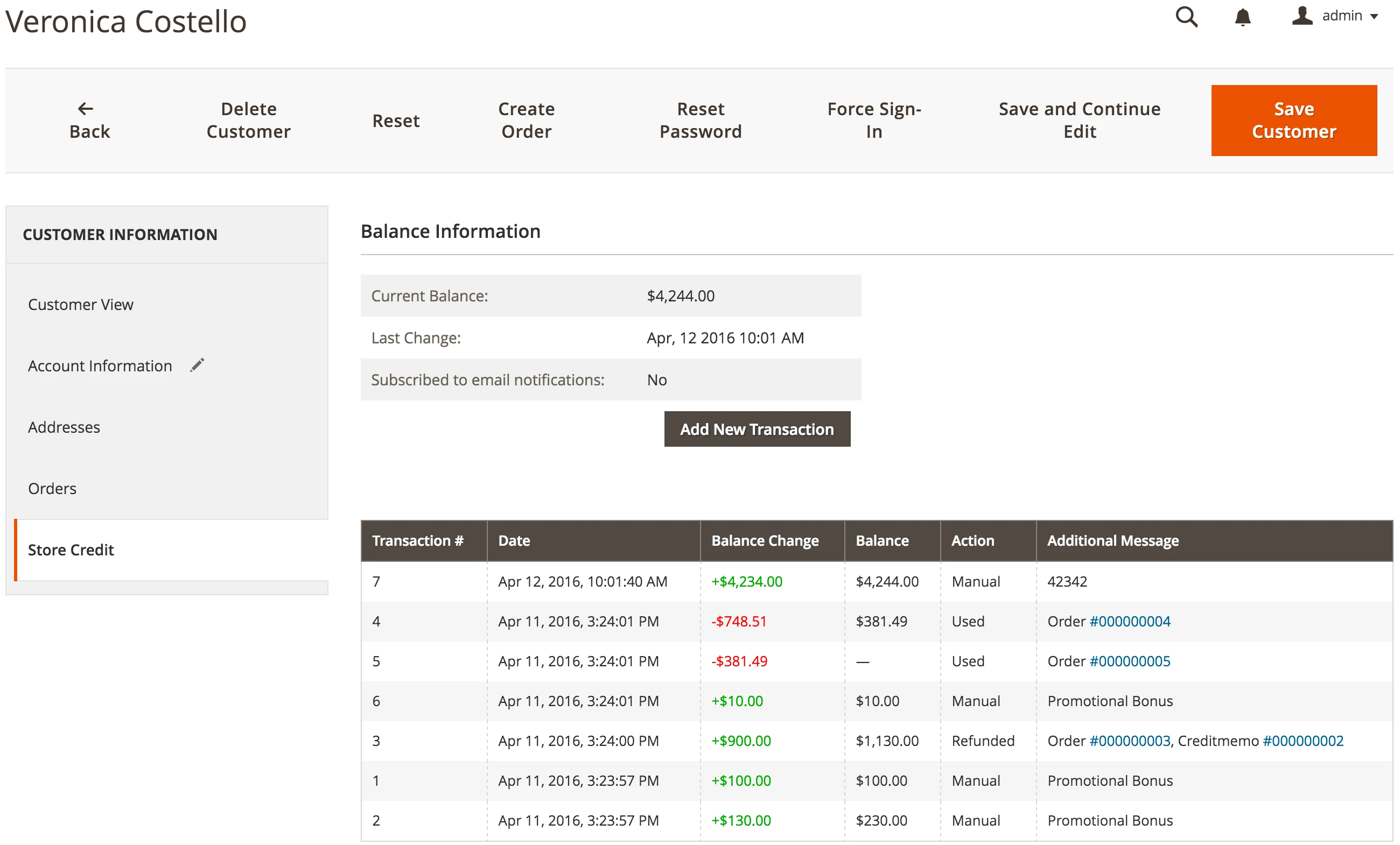The height and width of the screenshot is (845, 1400).
Task: Click the Create Order button
Action: tap(526, 121)
